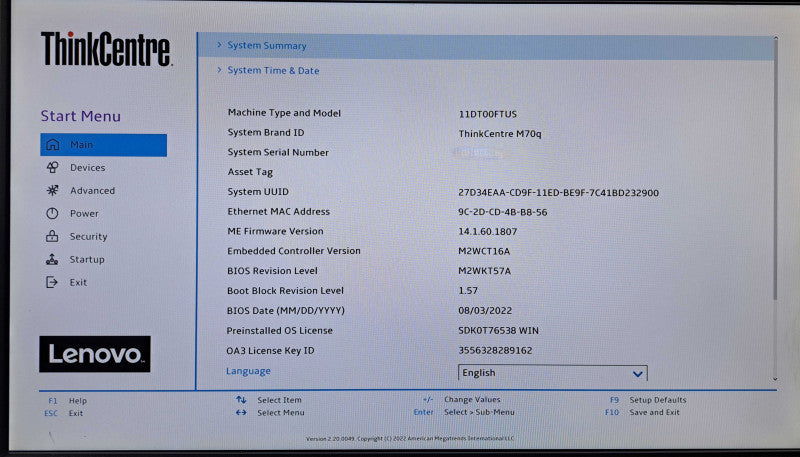800x457 pixels.
Task: Open the Main menu item
Action: 104,145
